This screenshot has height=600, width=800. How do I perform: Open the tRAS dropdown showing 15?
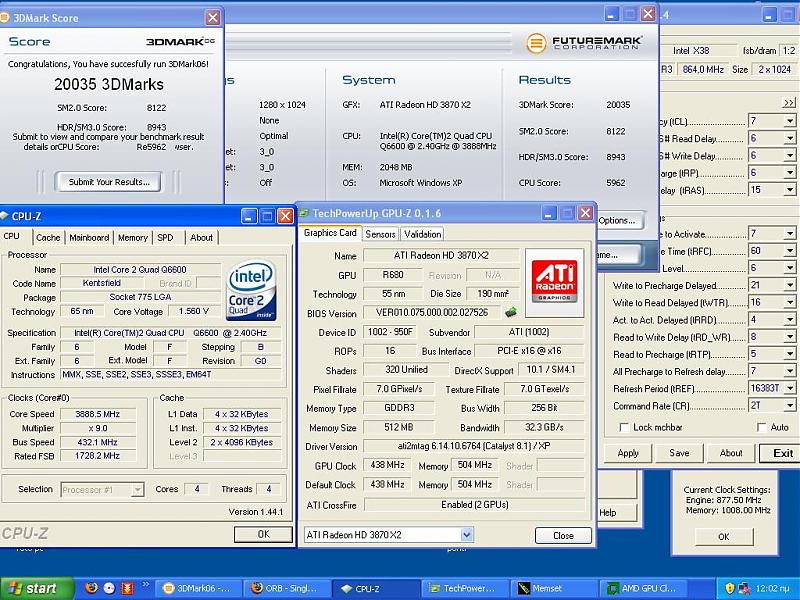tap(790, 190)
